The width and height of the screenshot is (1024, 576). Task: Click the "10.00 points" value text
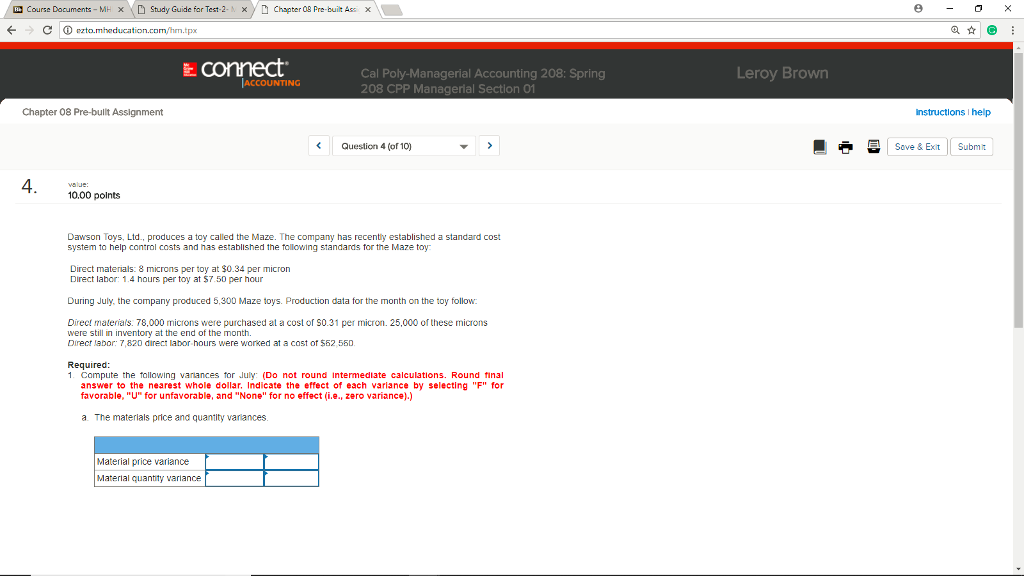pos(94,195)
